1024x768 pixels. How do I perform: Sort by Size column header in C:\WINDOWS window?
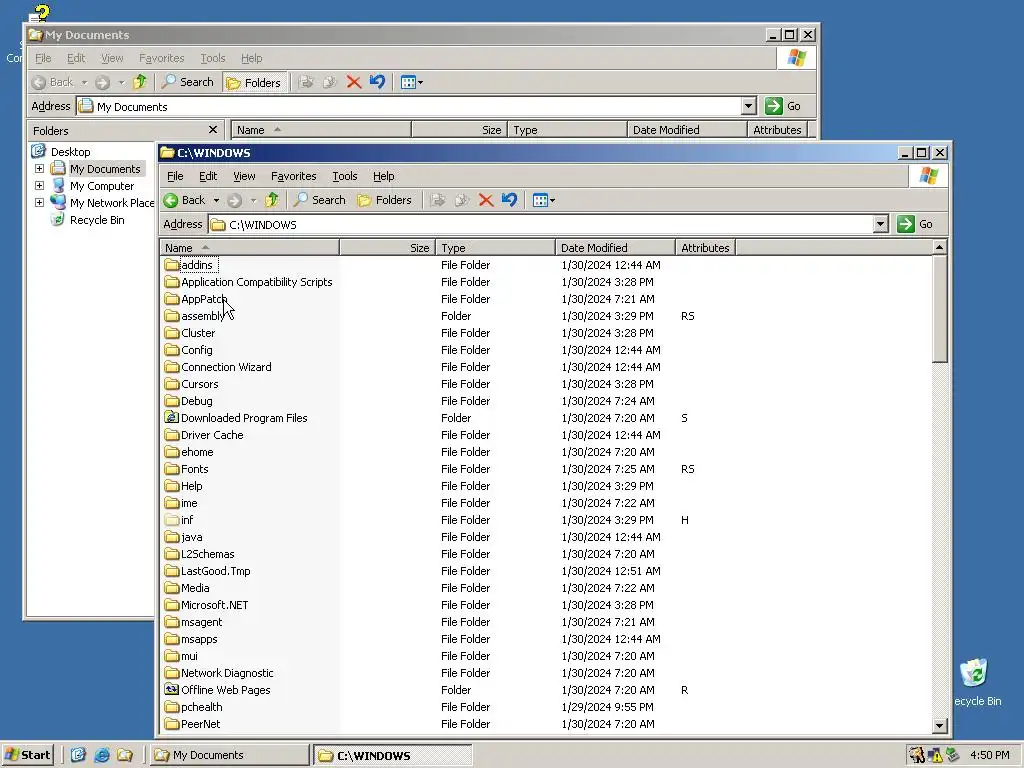(x=387, y=248)
